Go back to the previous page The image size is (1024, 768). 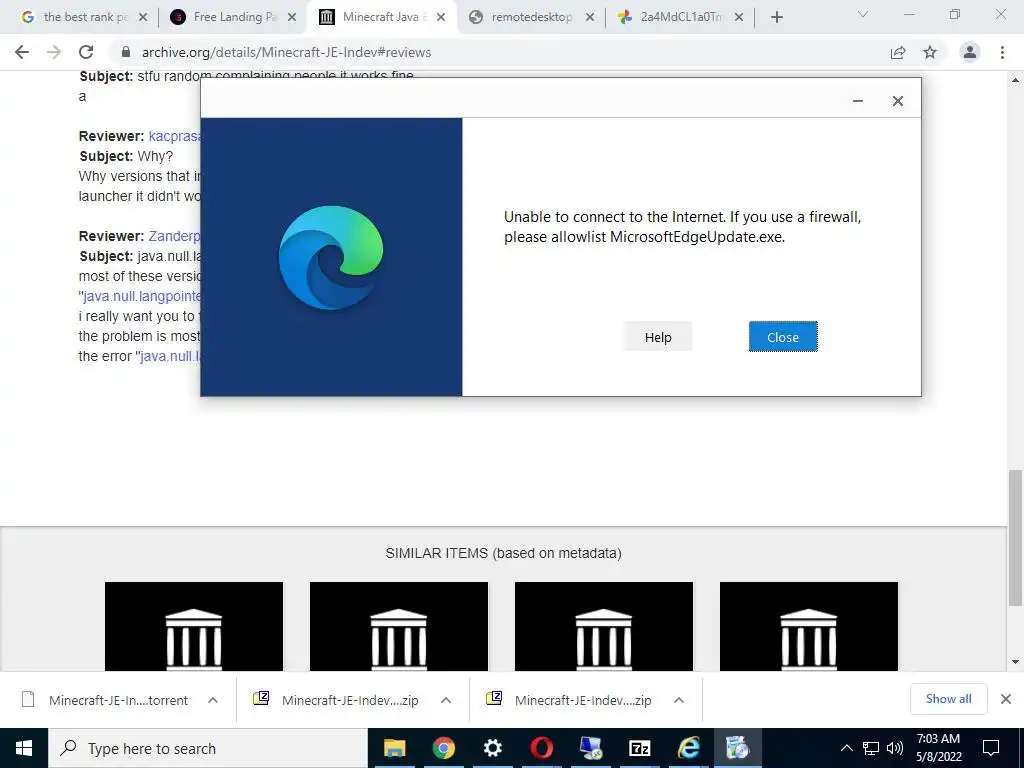[x=22, y=52]
